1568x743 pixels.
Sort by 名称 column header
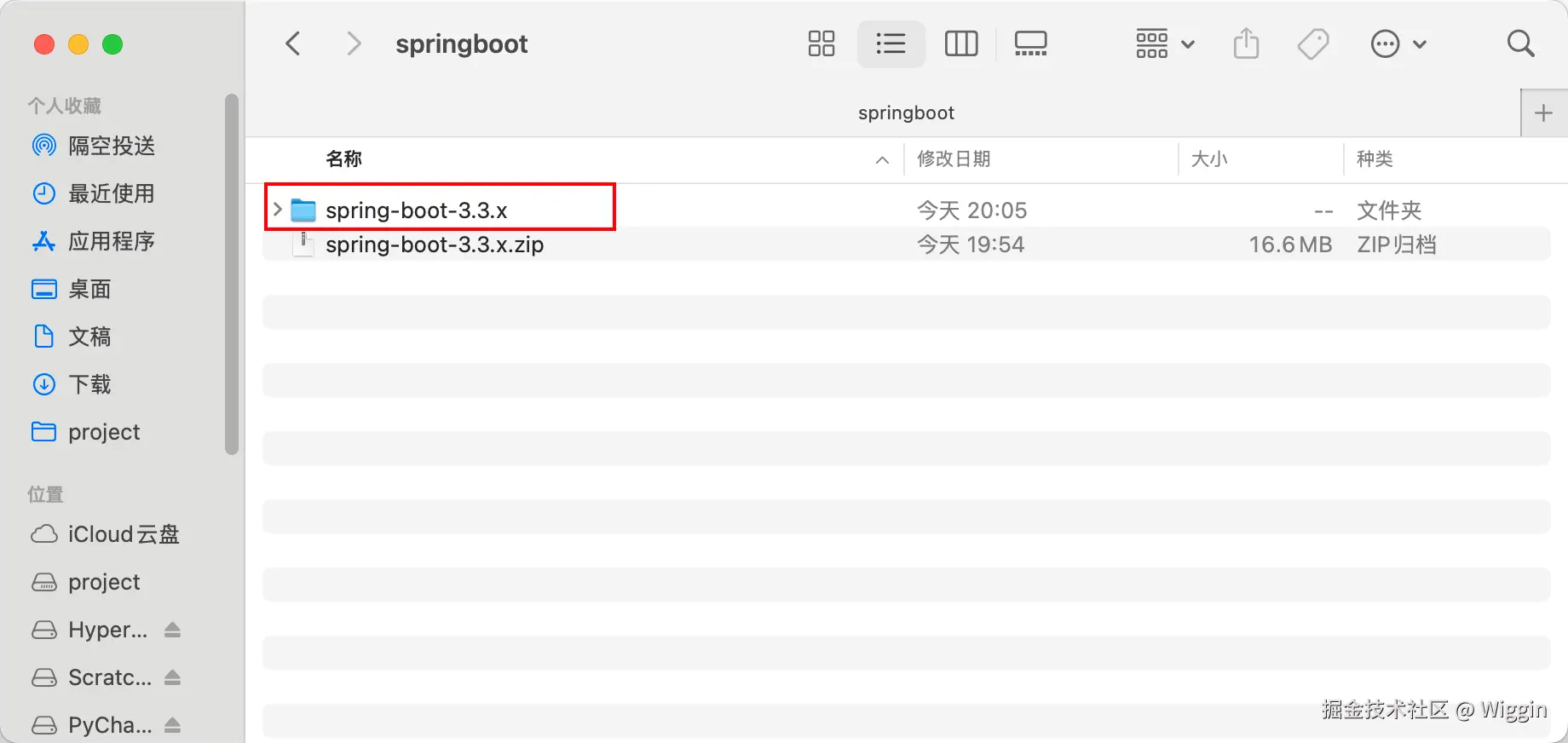coord(343,158)
